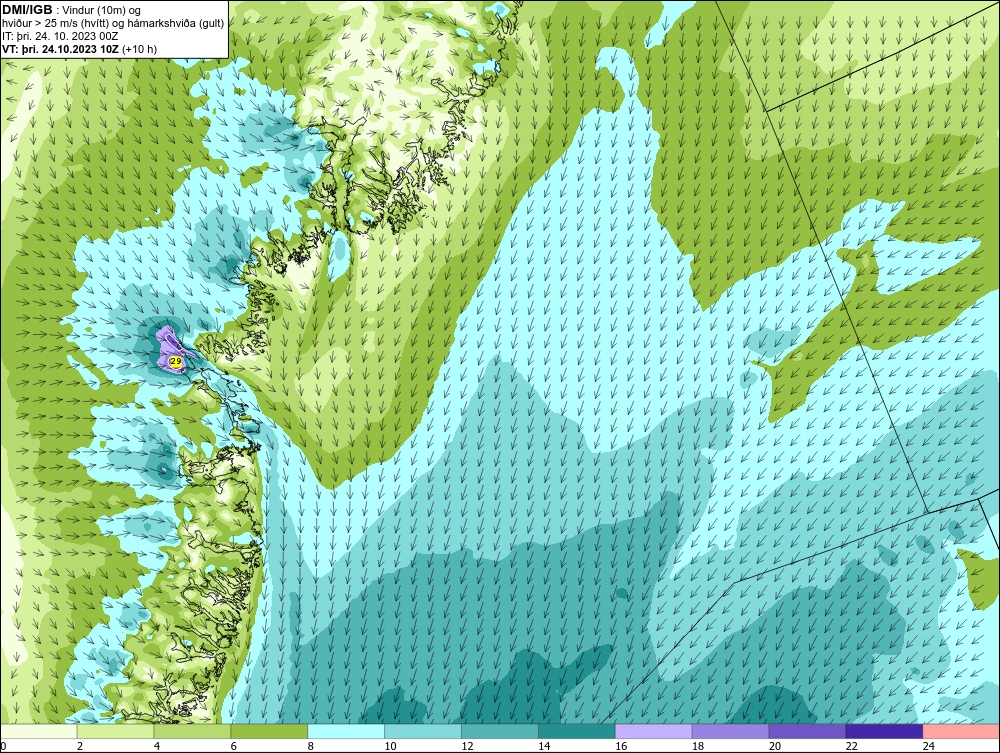Click the 20–22 m/s violet legend swatch
This screenshot has width=1000, height=753.
(807, 731)
